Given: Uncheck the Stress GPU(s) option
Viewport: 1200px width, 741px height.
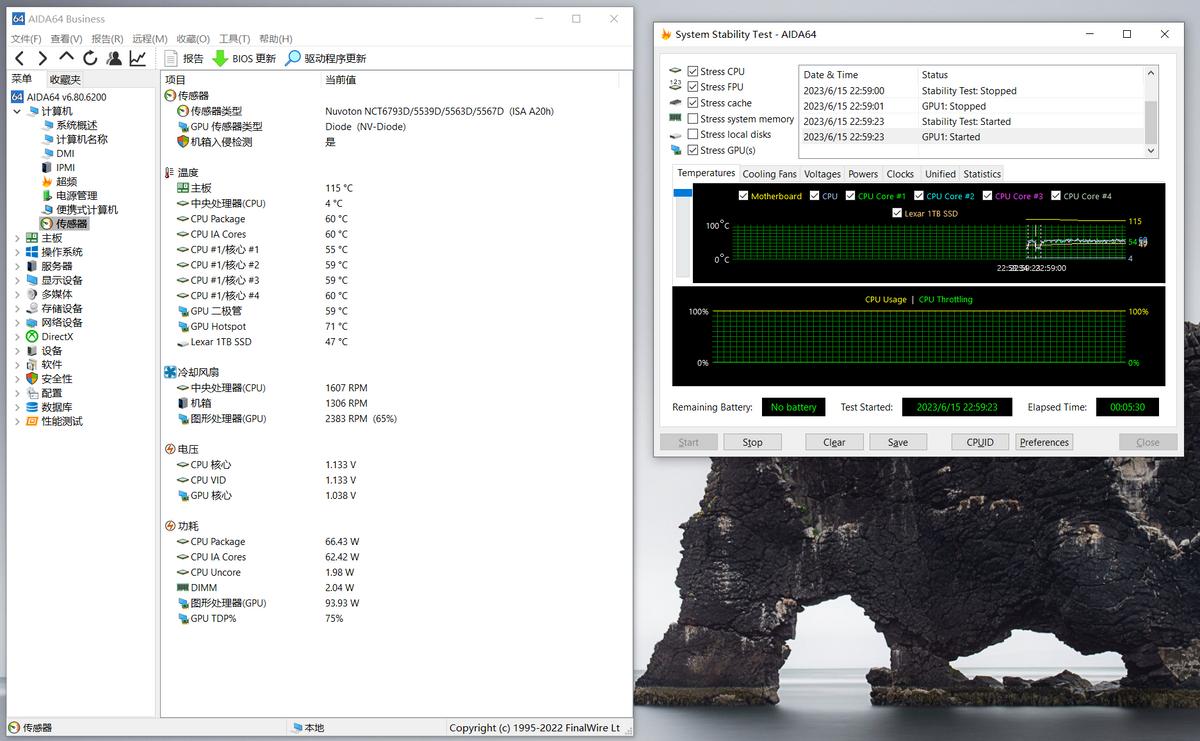Looking at the screenshot, I should coord(693,150).
